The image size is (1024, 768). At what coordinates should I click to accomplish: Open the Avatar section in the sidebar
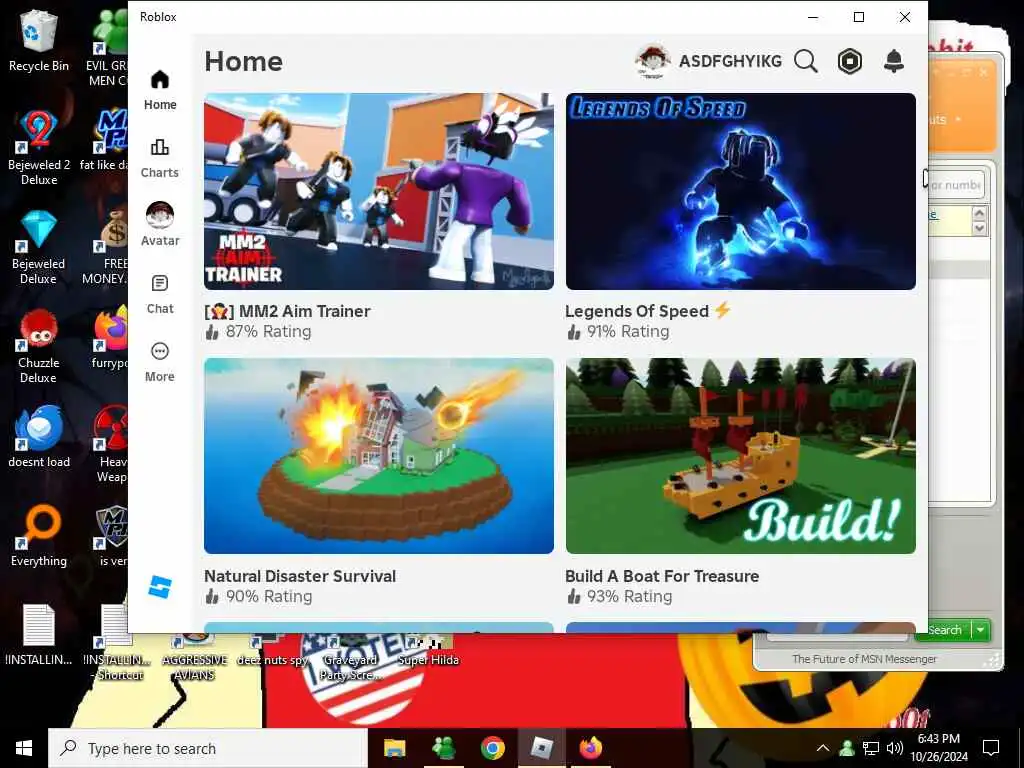(x=160, y=225)
